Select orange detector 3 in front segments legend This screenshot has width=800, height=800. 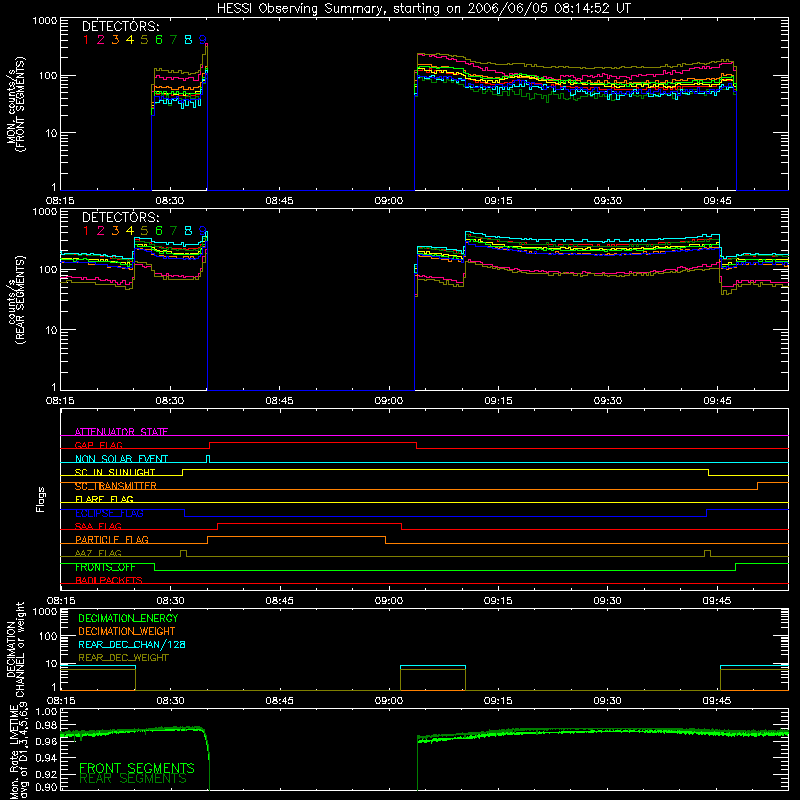point(115,40)
